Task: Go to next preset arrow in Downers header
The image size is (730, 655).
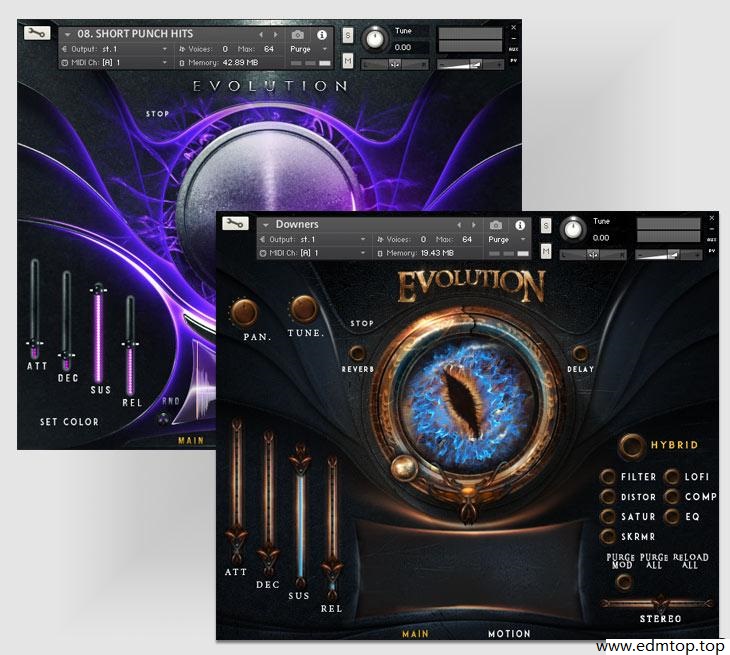Action: 474,225
